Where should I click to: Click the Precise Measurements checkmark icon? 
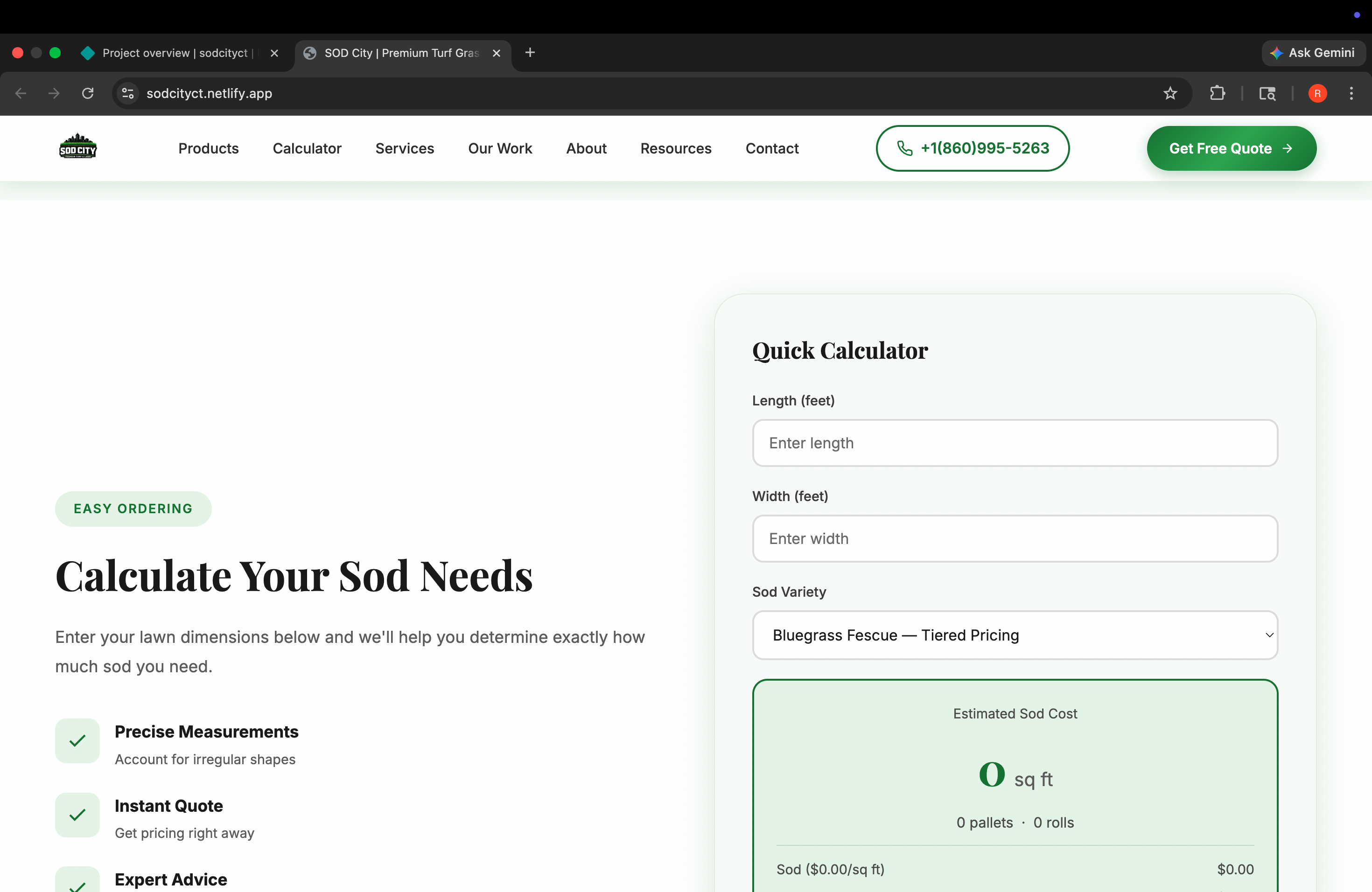[77, 740]
